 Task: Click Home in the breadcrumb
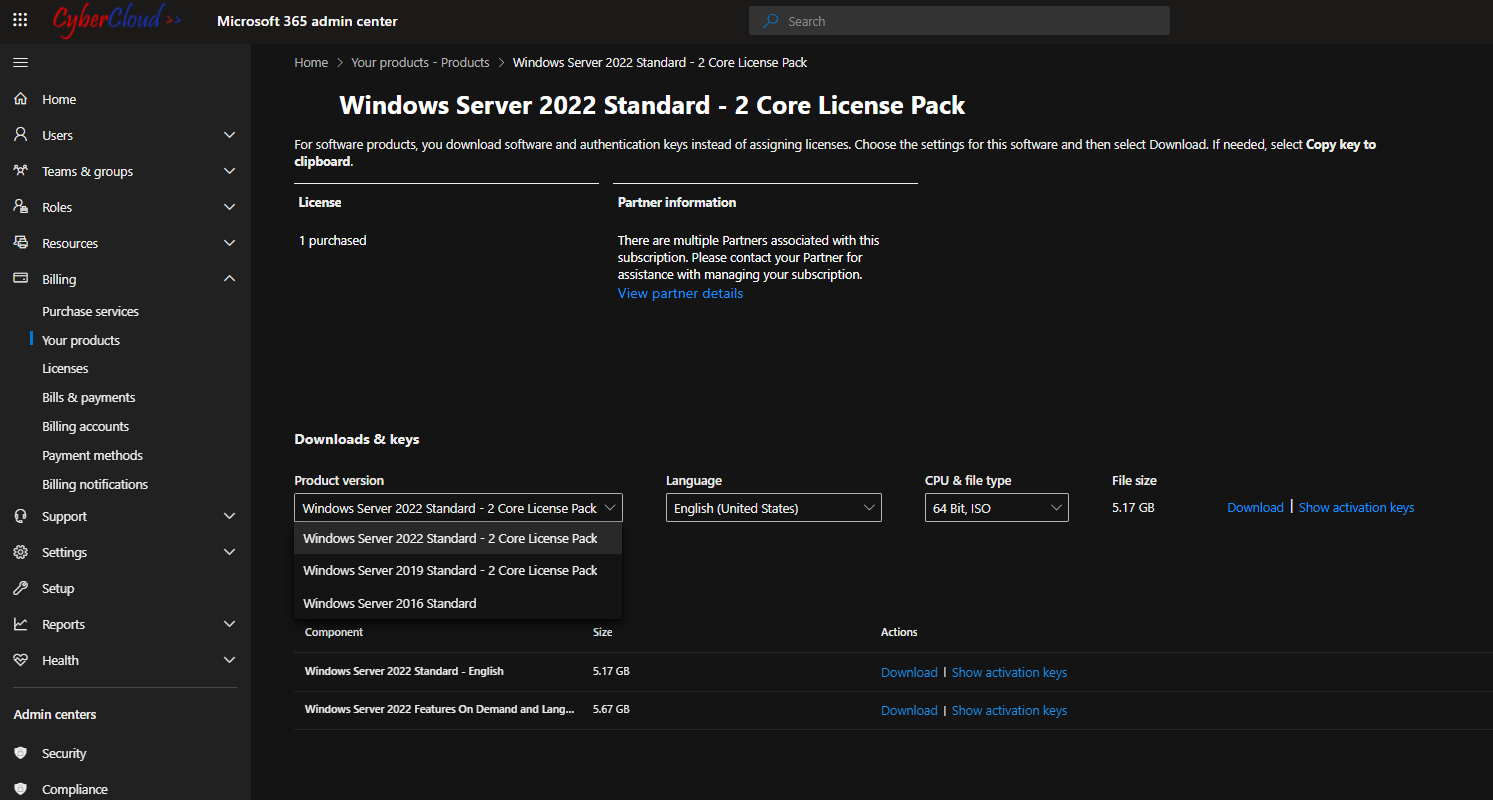point(311,62)
